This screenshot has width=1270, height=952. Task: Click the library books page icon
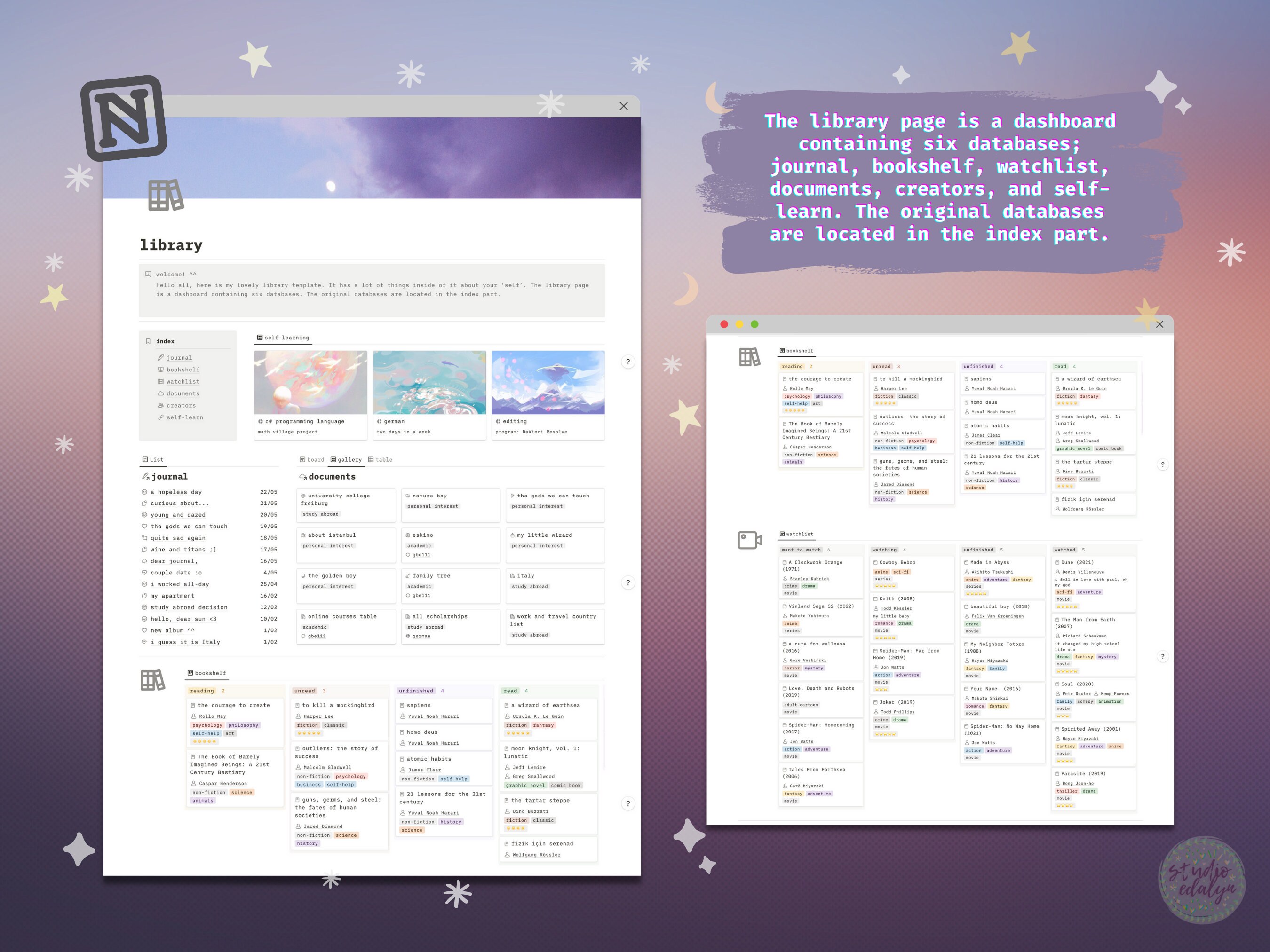click(x=166, y=195)
